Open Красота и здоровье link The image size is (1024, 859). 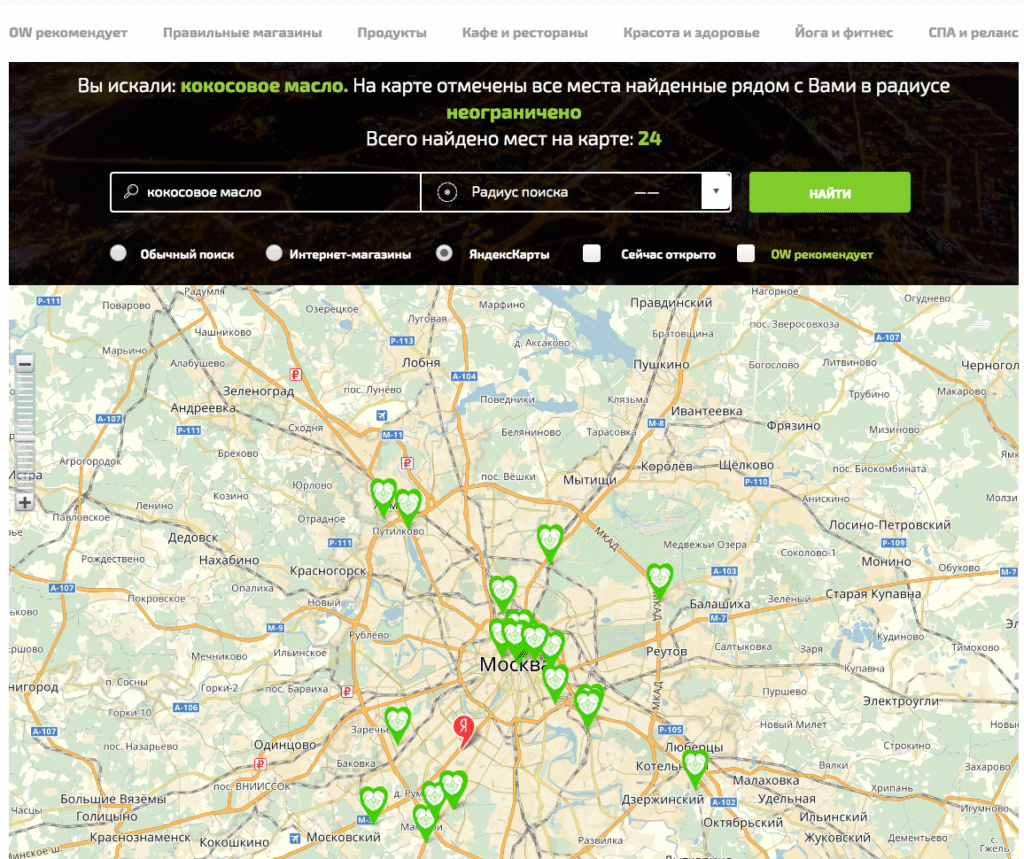click(691, 33)
